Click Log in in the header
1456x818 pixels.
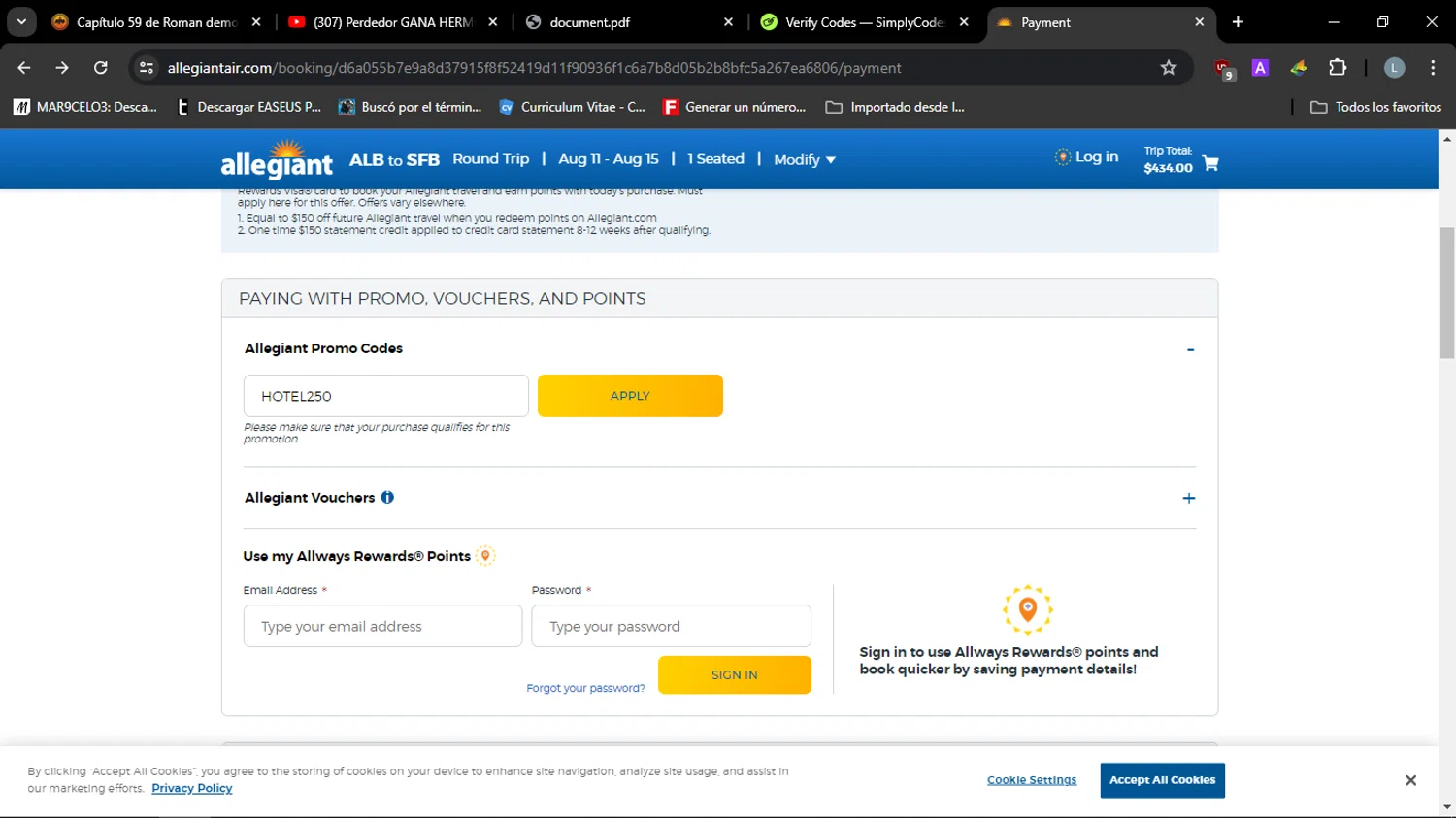point(1087,157)
